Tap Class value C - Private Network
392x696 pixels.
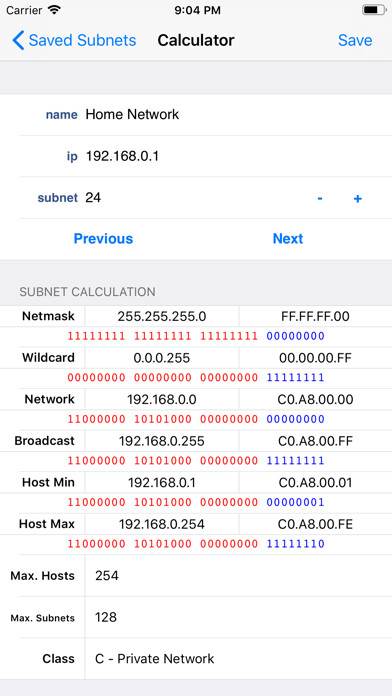pyautogui.click(x=154, y=659)
